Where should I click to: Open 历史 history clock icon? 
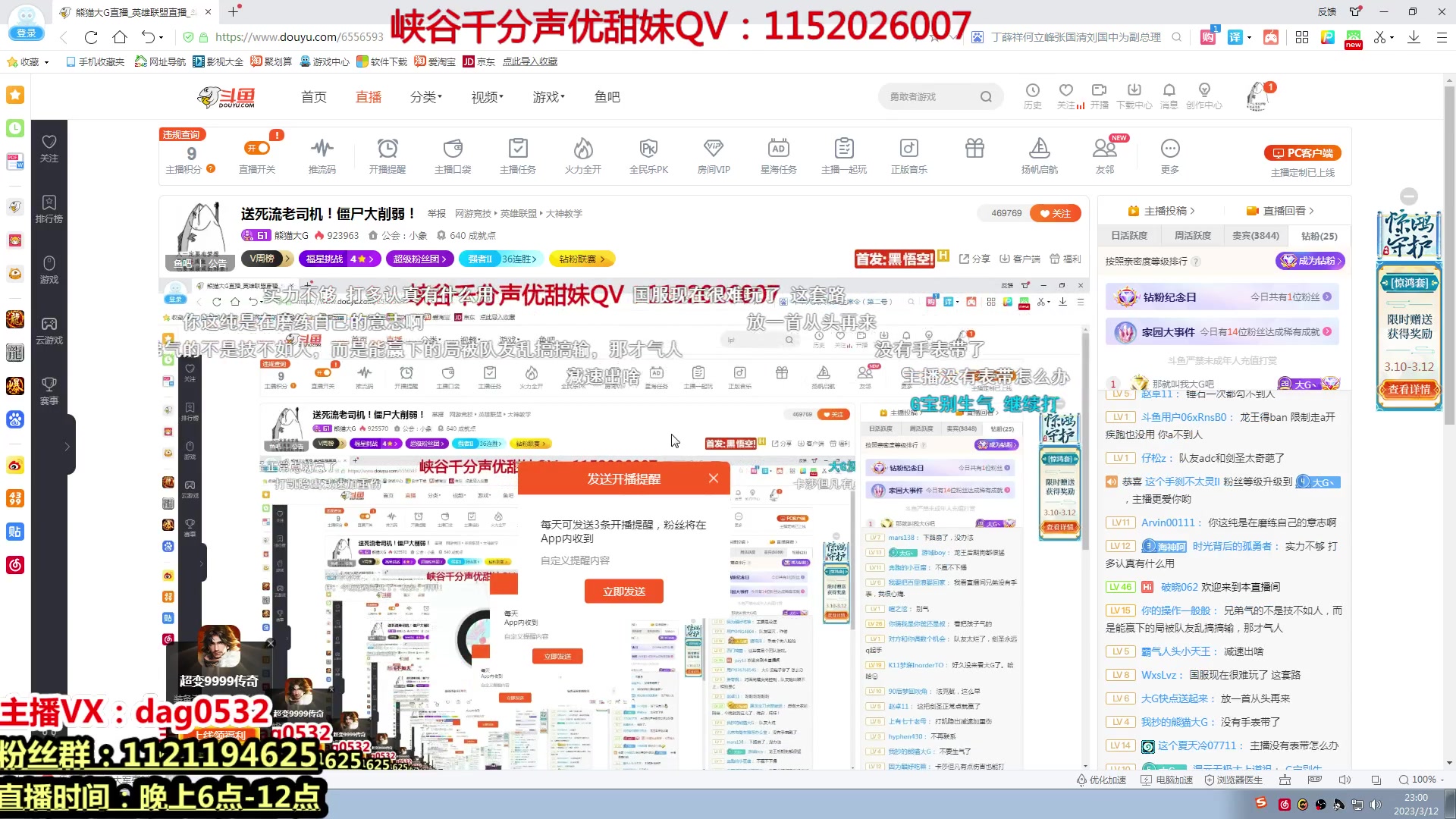tap(1033, 96)
